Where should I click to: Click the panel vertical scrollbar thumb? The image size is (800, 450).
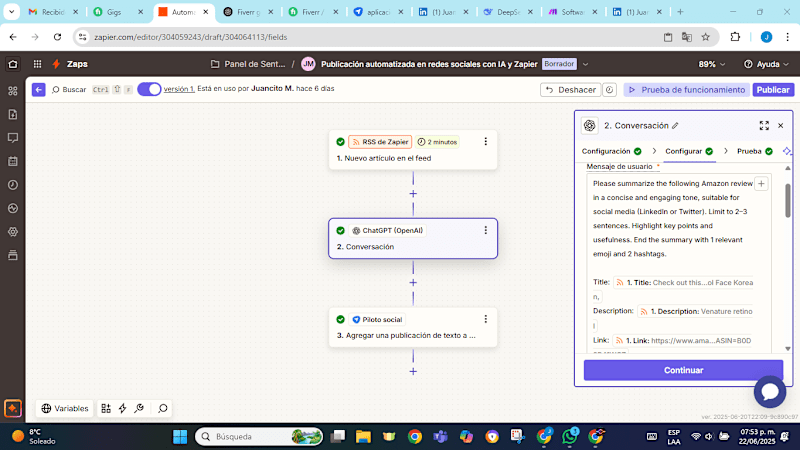[788, 201]
